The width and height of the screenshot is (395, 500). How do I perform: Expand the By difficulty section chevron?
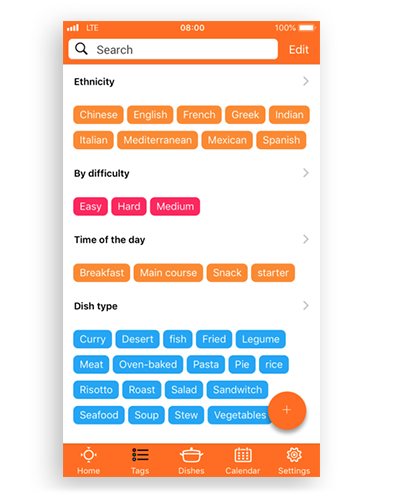click(305, 173)
